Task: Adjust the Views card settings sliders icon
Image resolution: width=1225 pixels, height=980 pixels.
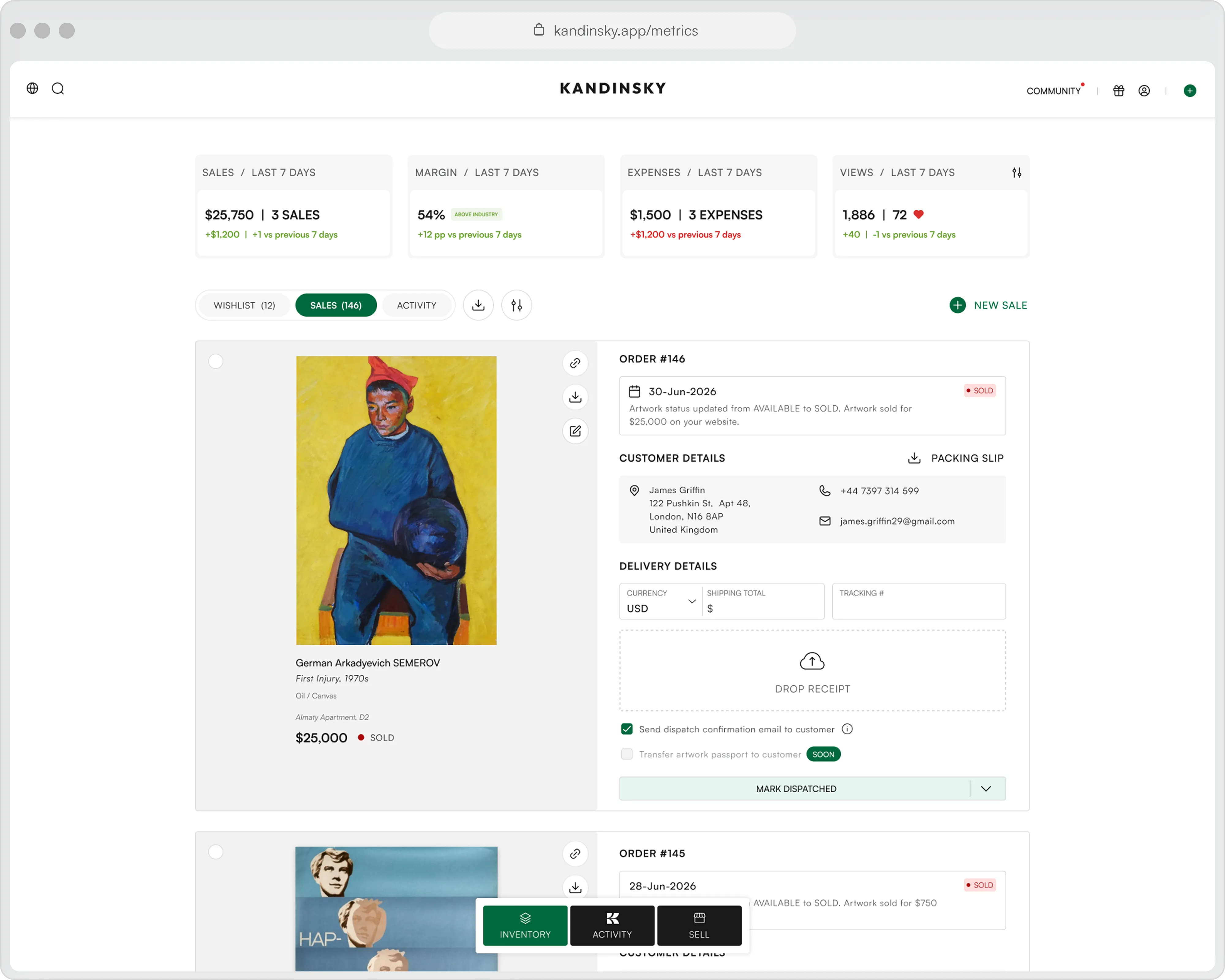Action: point(1016,172)
